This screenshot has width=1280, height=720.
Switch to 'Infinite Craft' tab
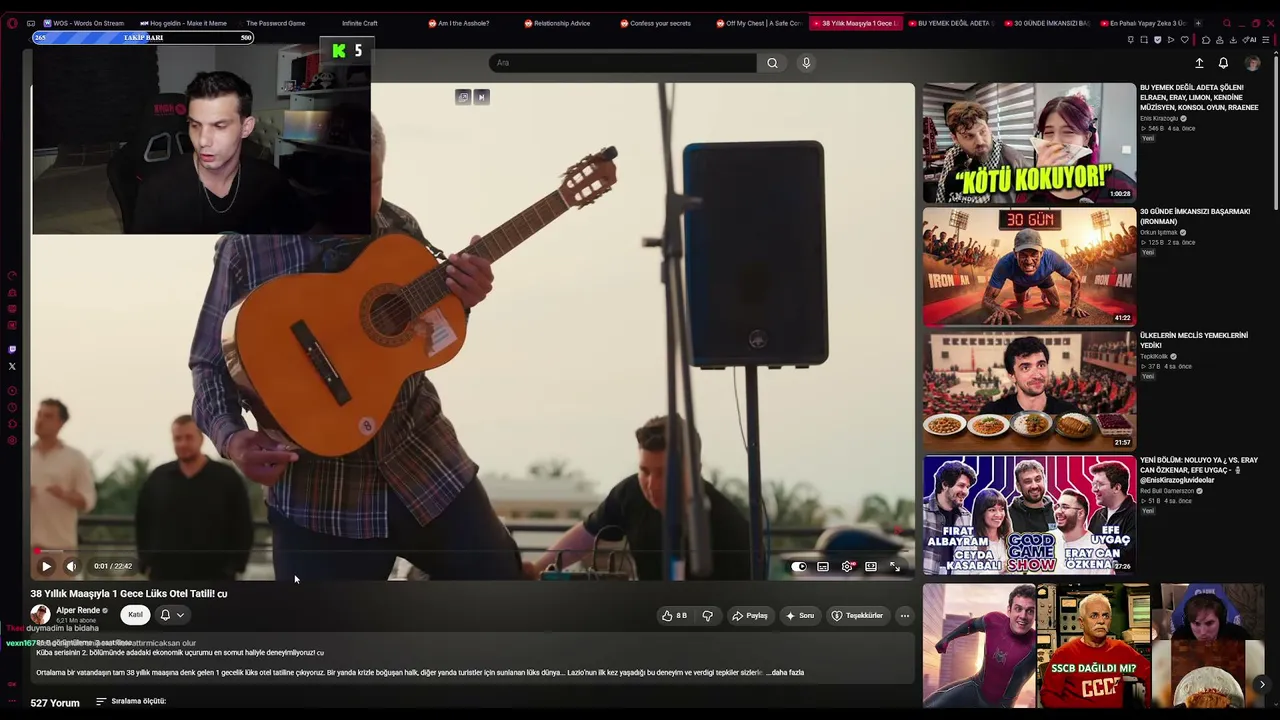pos(360,23)
